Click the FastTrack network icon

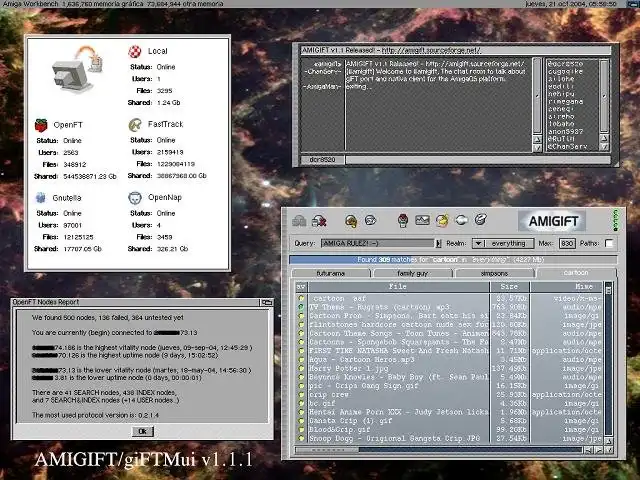tap(135, 124)
